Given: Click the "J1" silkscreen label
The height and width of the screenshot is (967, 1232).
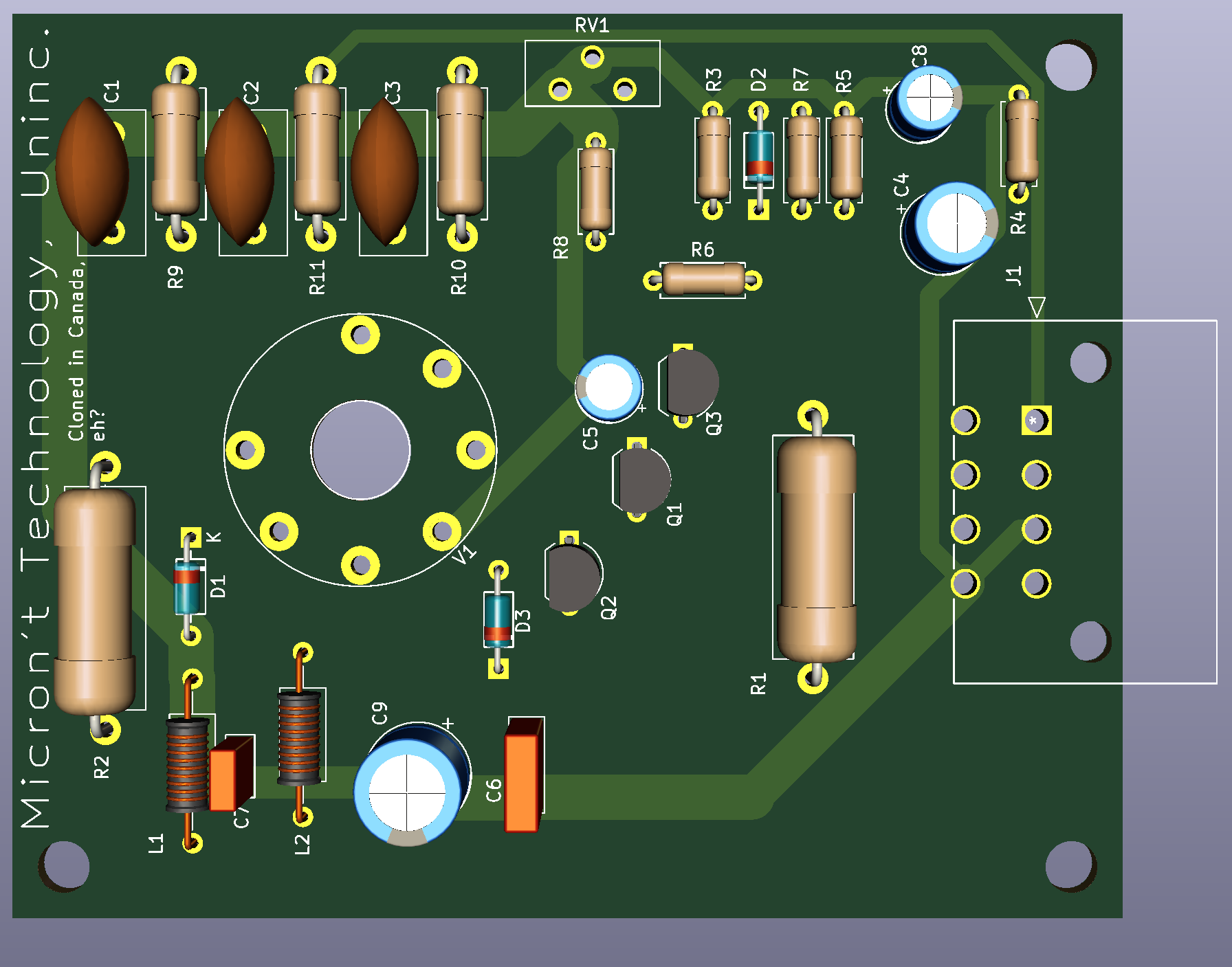Looking at the screenshot, I should point(1014,276).
